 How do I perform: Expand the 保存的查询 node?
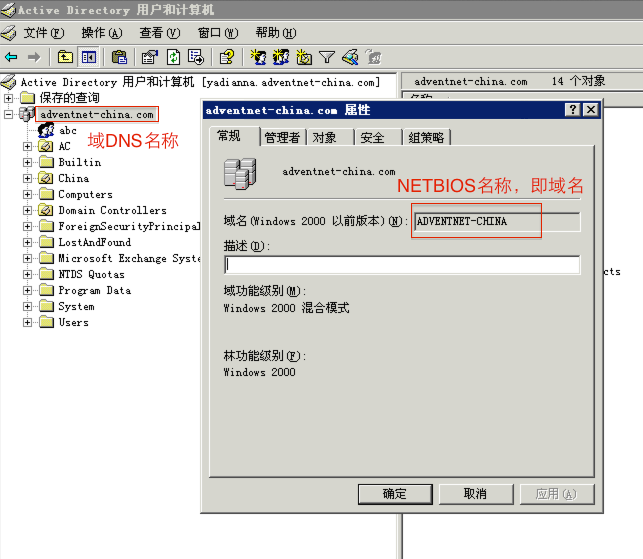click(8, 98)
